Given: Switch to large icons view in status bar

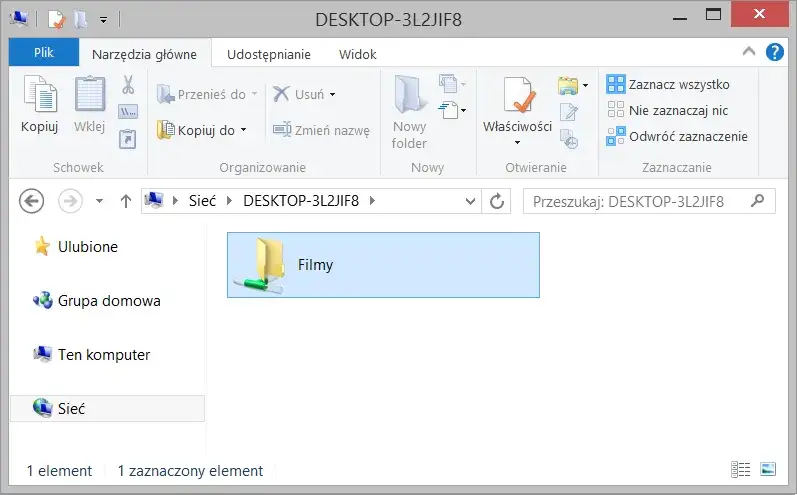Looking at the screenshot, I should click(768, 469).
